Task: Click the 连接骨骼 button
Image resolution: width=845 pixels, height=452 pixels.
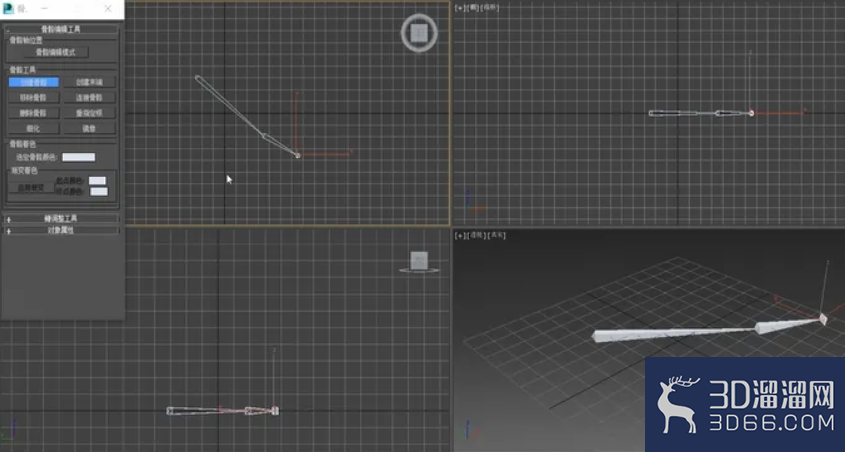Action: [89, 98]
